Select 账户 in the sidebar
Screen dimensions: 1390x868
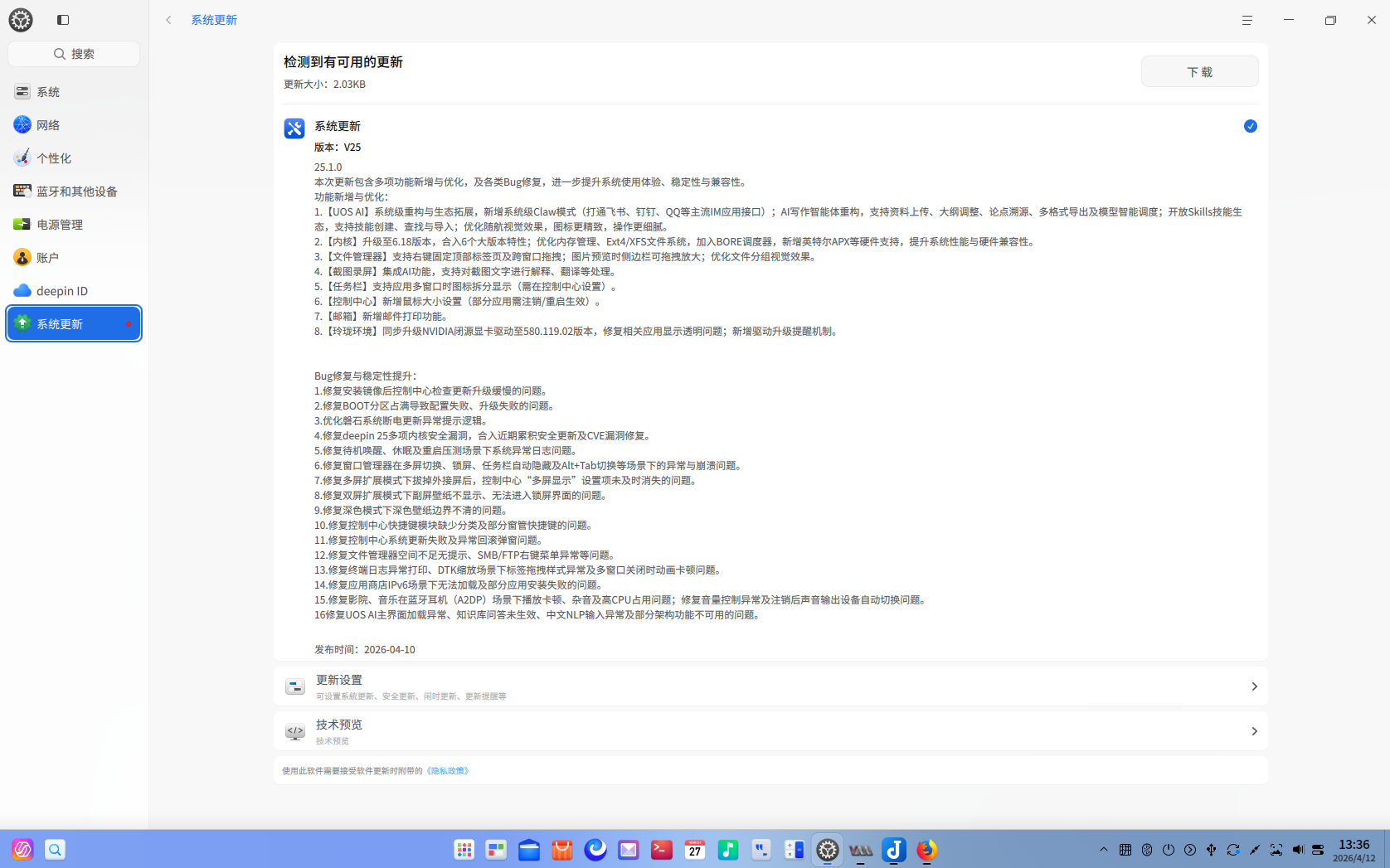(x=74, y=258)
